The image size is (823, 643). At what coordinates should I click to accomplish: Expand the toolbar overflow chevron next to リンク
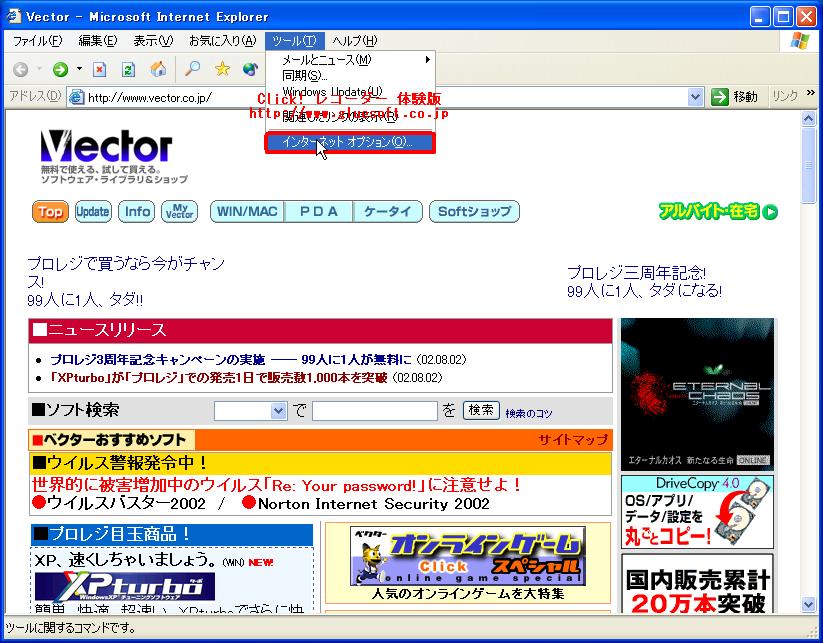(811, 93)
